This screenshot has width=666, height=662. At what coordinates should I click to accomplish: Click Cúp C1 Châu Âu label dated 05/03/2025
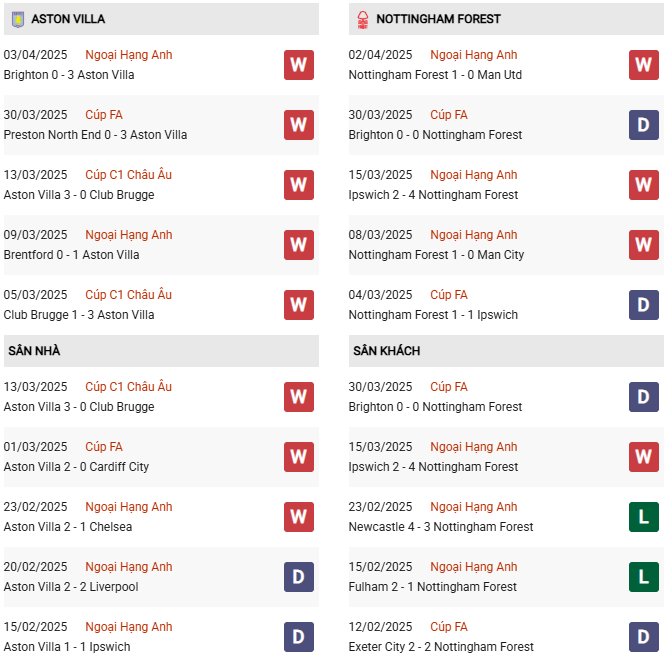pyautogui.click(x=128, y=295)
